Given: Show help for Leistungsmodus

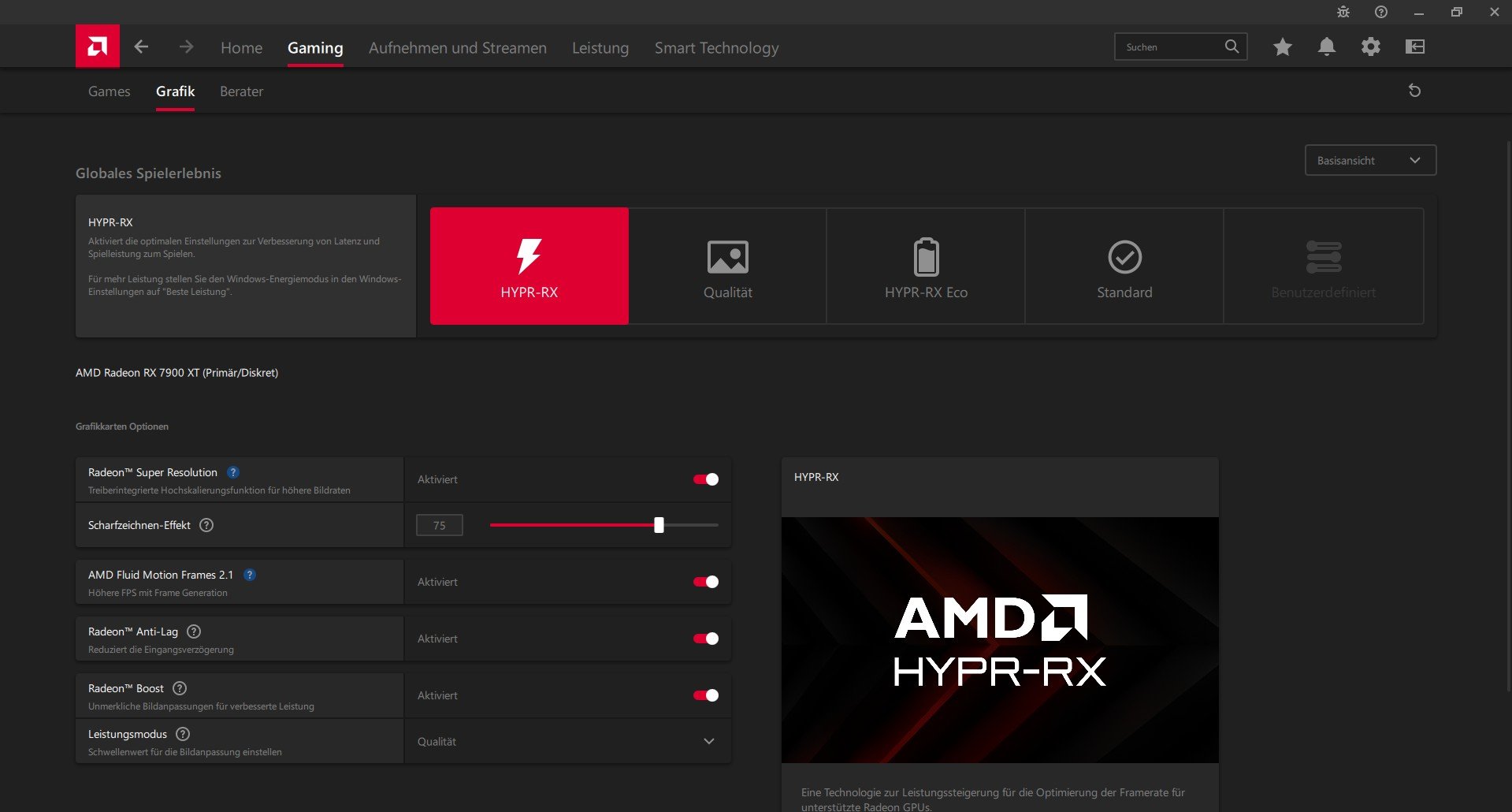Looking at the screenshot, I should (183, 734).
